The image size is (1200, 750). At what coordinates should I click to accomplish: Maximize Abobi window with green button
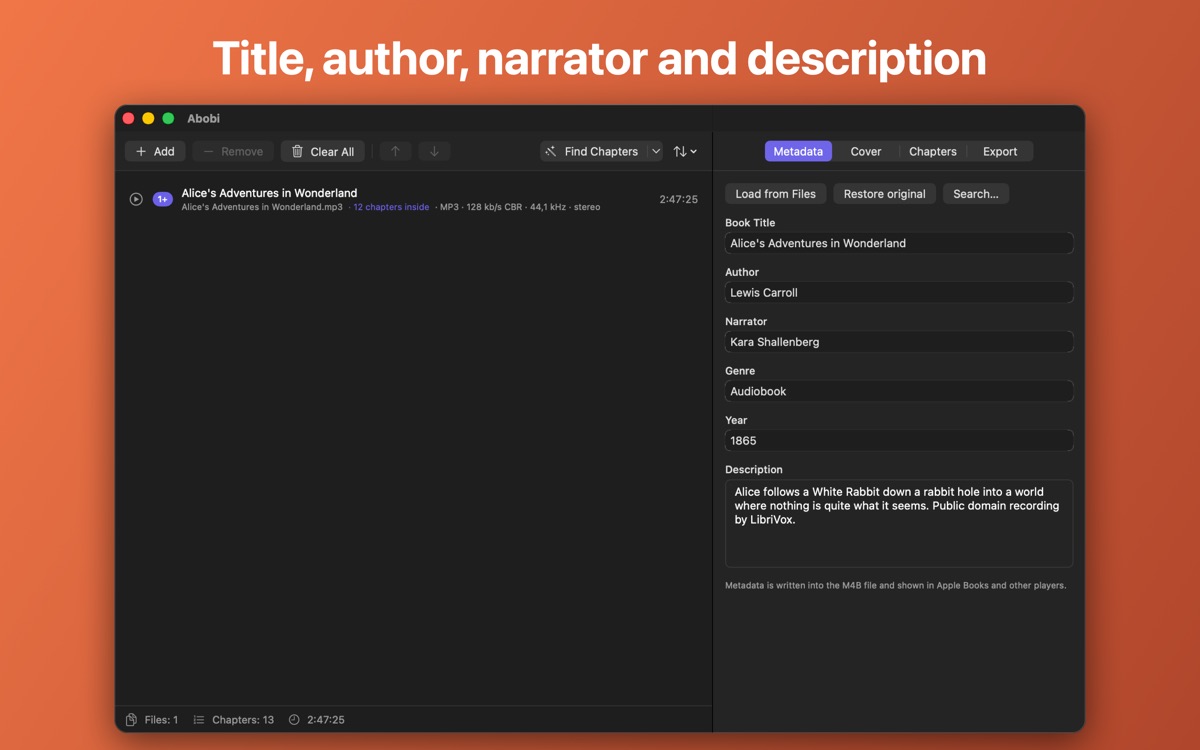coord(168,118)
